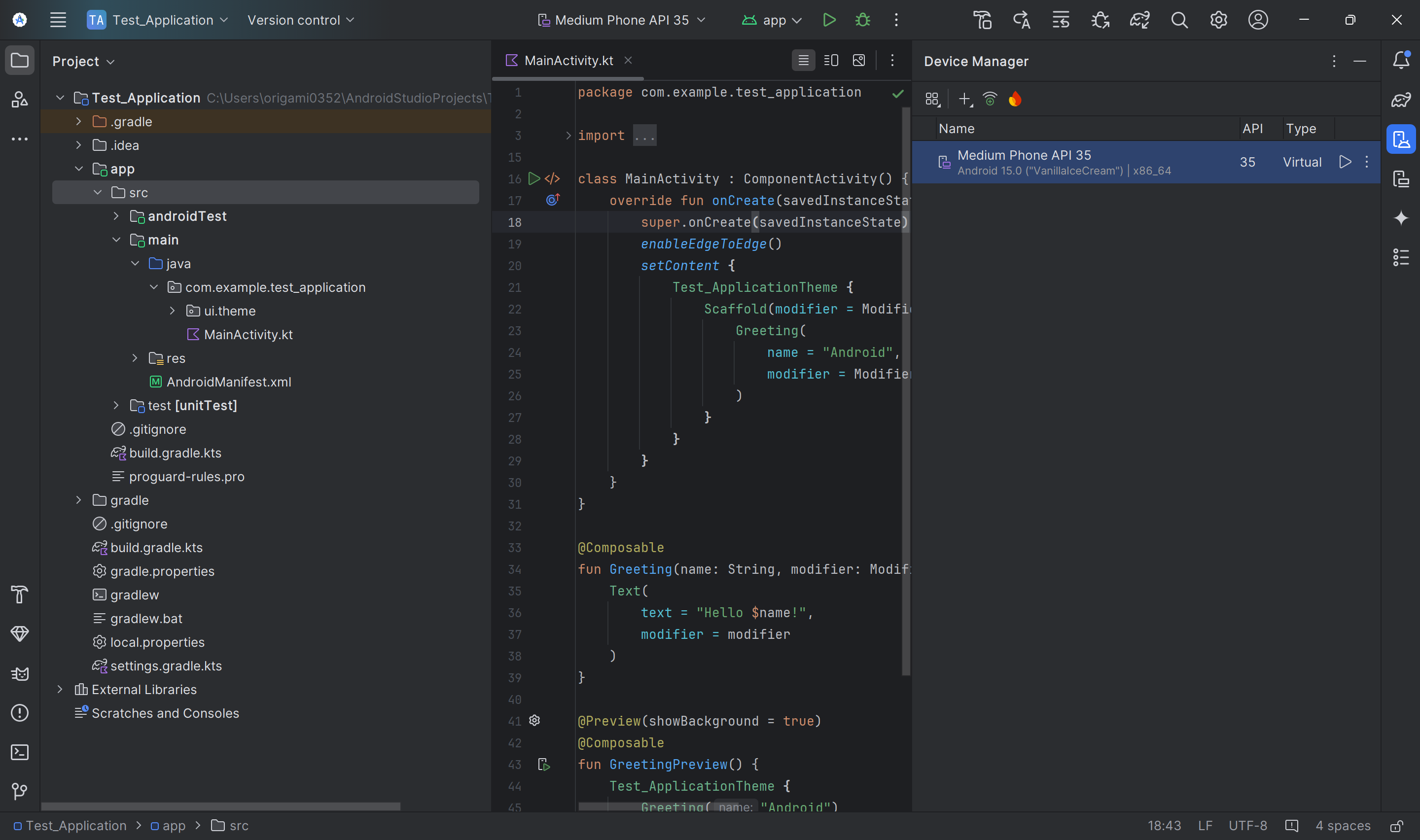Open the Logcat tool window
Viewport: 1420px width, 840px height.
[20, 673]
